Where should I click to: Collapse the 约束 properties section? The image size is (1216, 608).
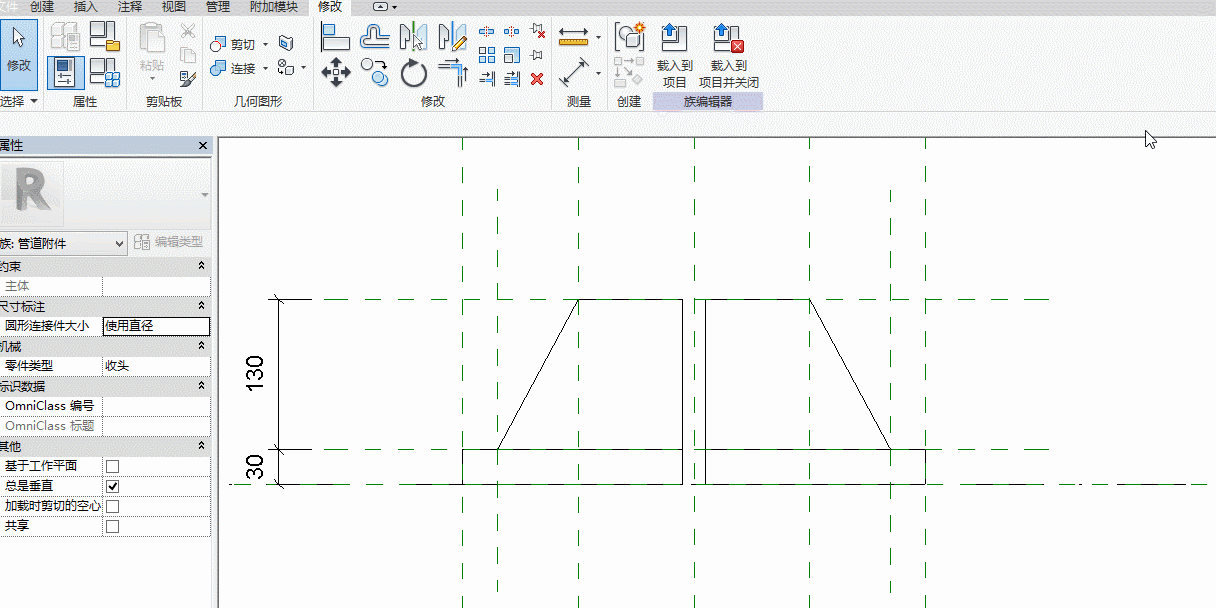click(x=202, y=266)
